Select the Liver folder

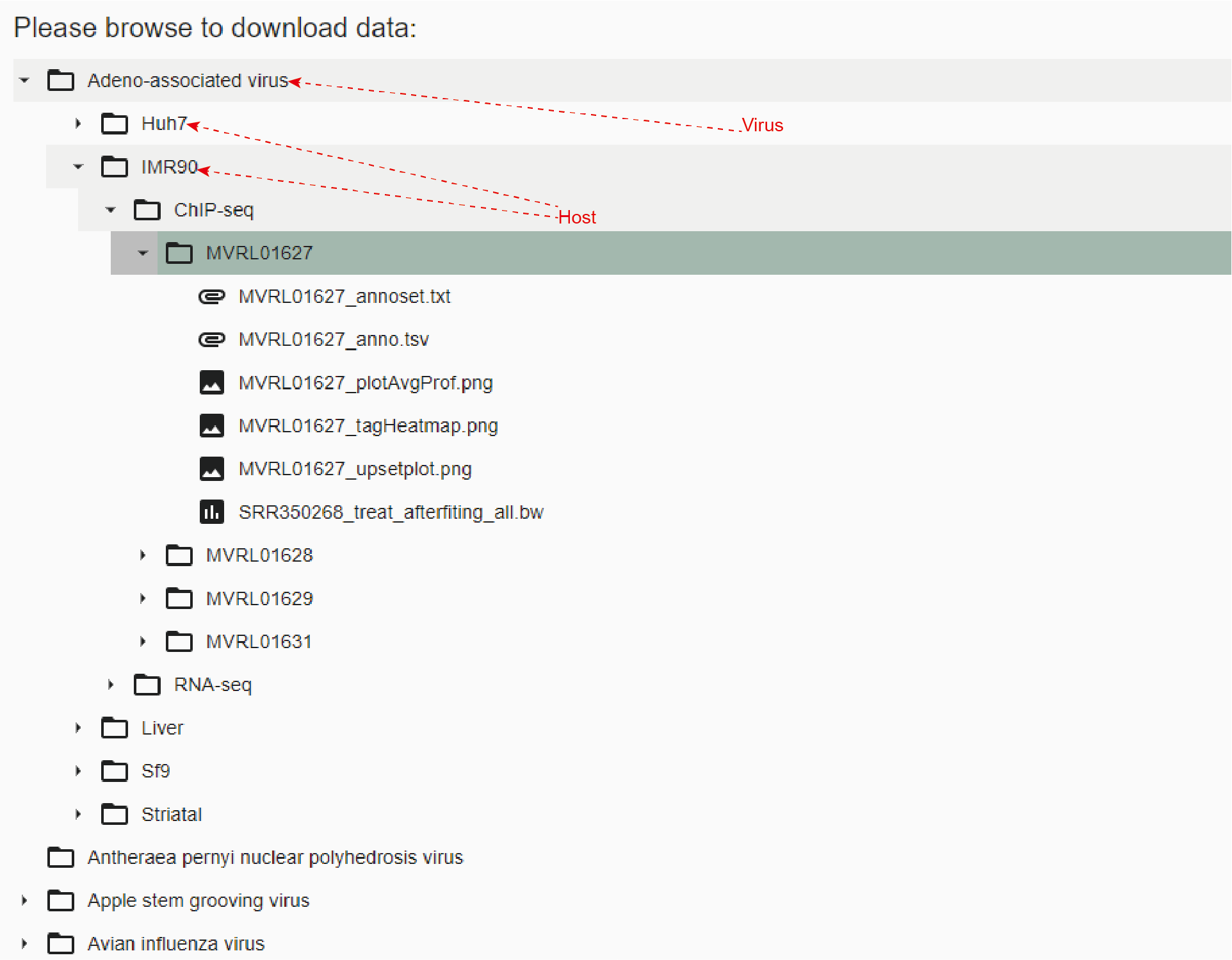162,728
